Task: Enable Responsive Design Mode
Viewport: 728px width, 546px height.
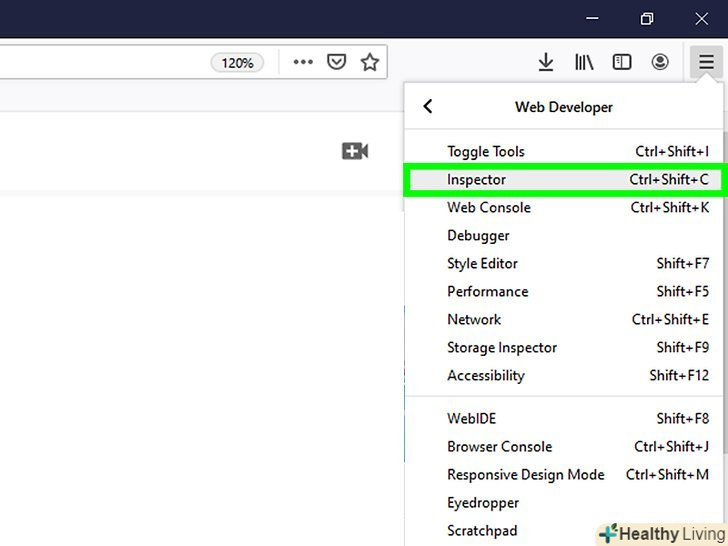Action: (x=526, y=475)
